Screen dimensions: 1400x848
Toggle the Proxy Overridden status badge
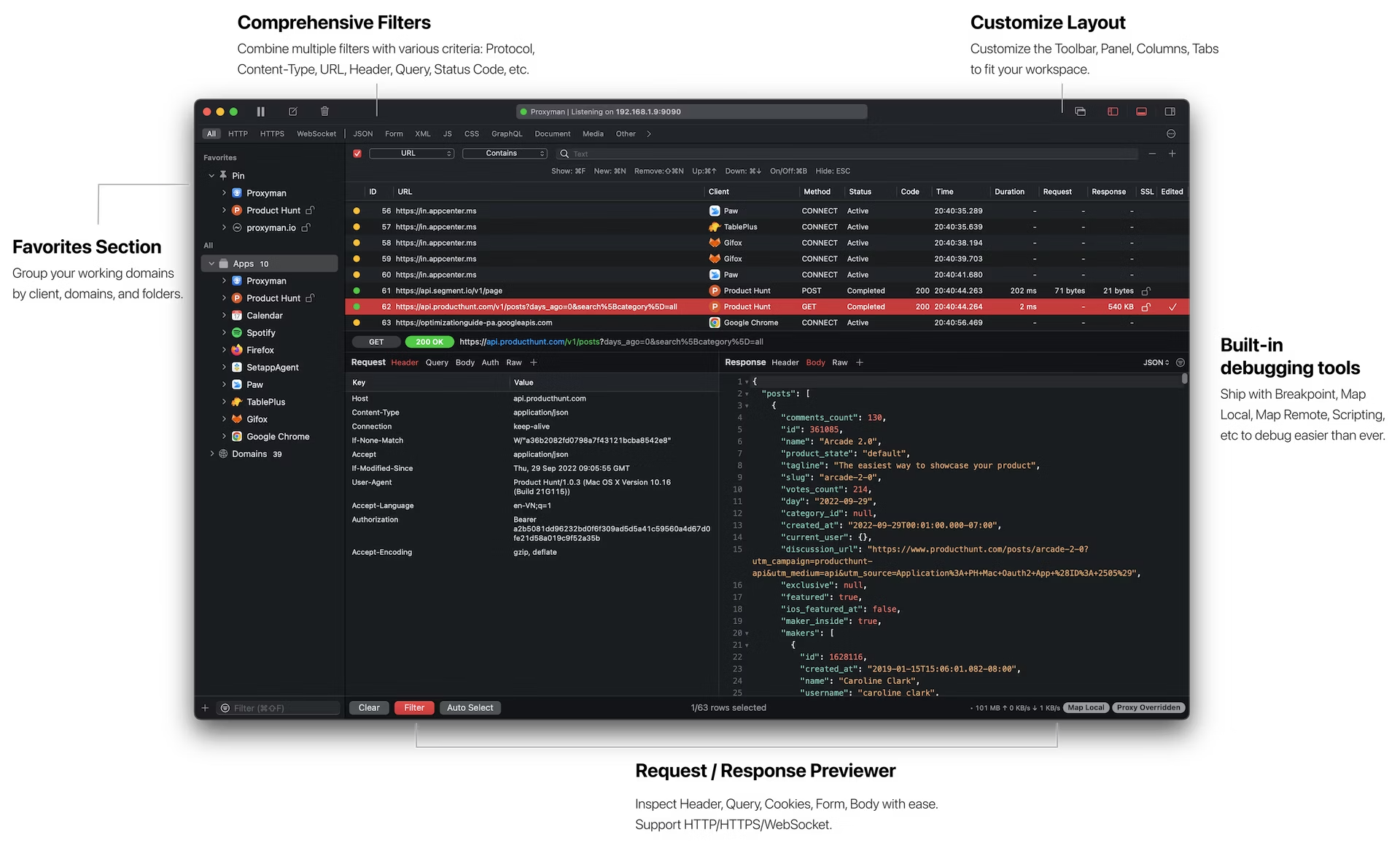coord(1148,707)
